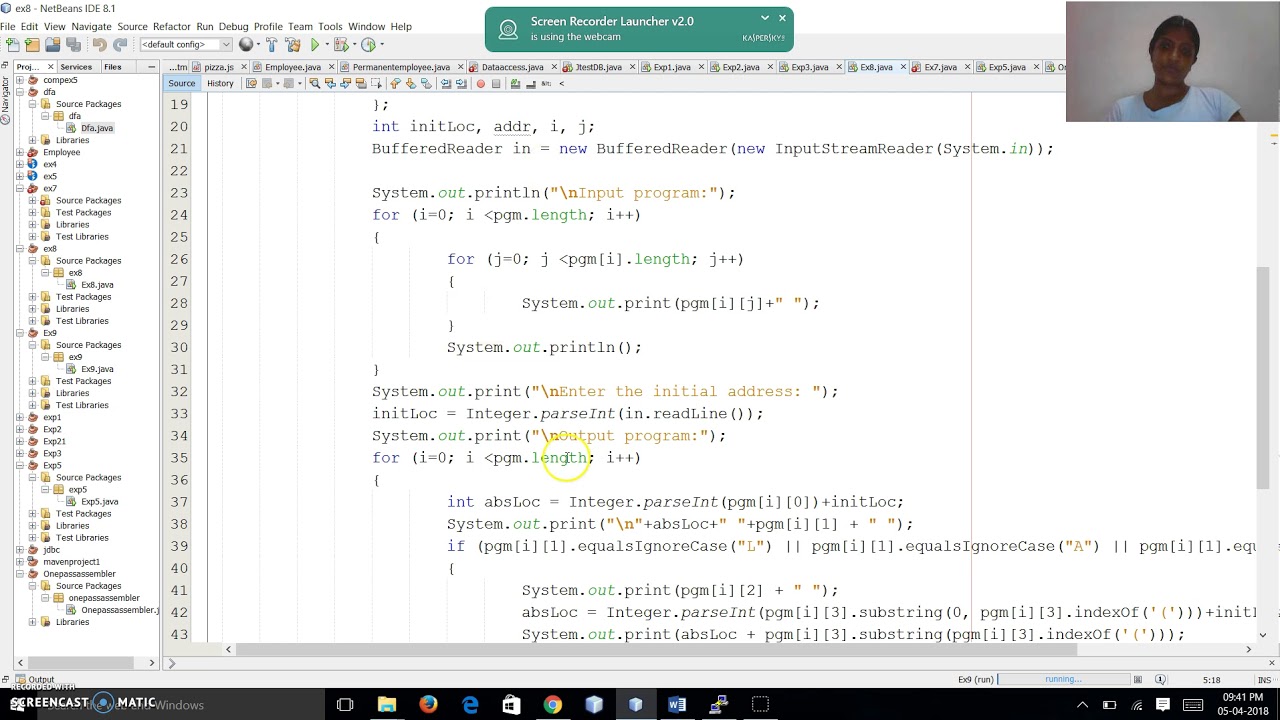Click the editor horizontal scrollbar

[x=657, y=650]
